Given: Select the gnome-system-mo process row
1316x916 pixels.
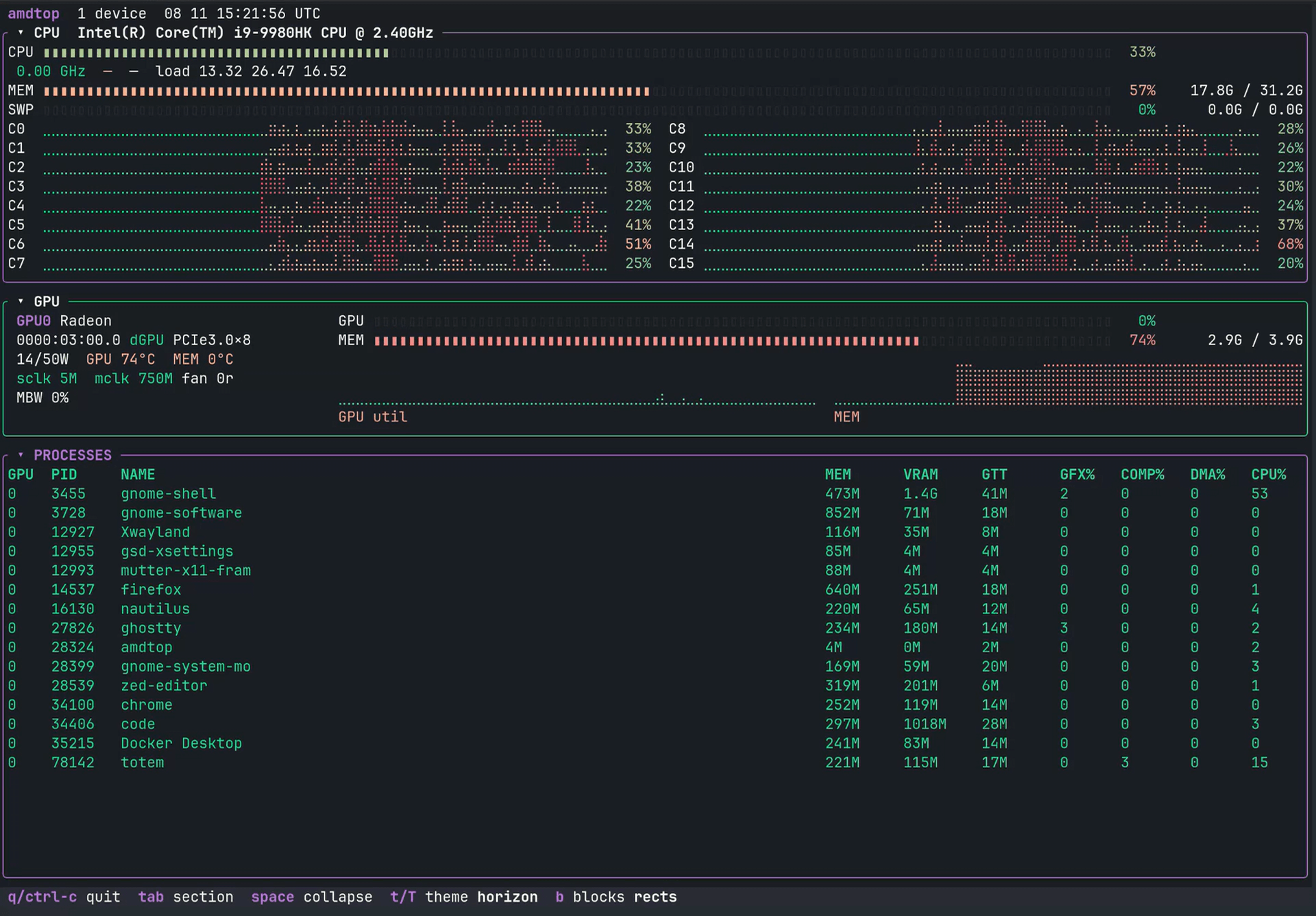Looking at the screenshot, I should pos(655,667).
